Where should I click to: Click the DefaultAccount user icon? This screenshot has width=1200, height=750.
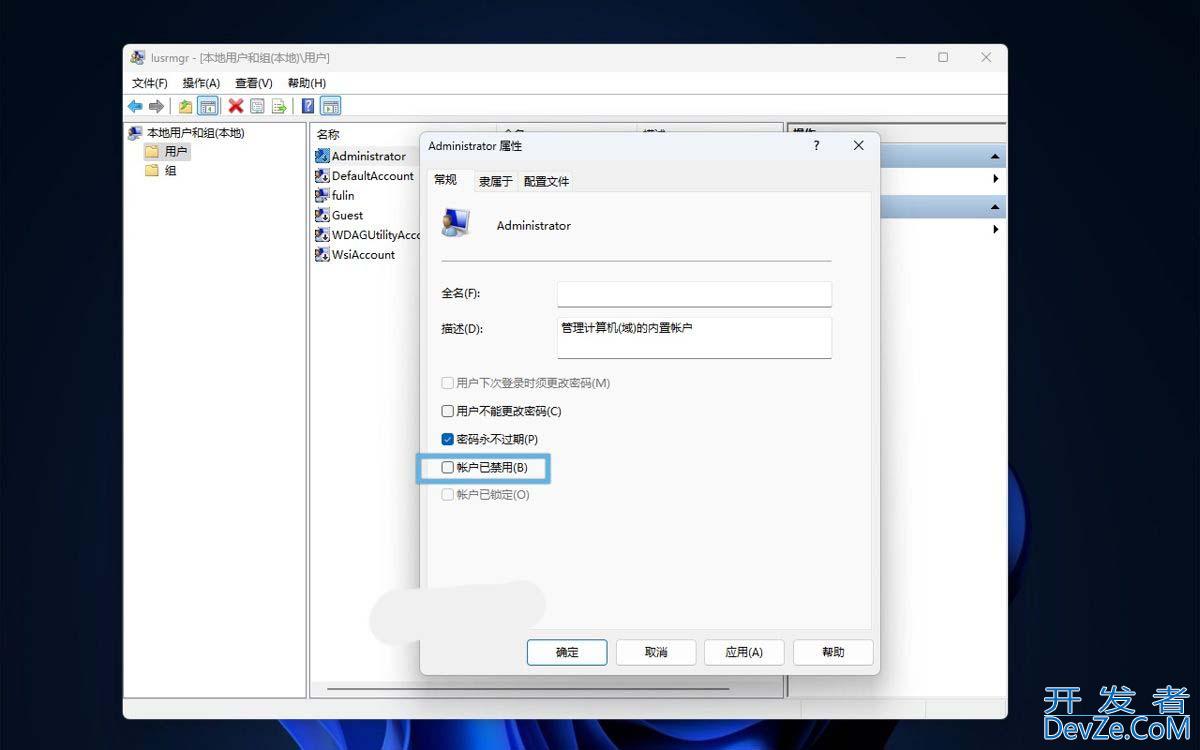click(x=322, y=176)
